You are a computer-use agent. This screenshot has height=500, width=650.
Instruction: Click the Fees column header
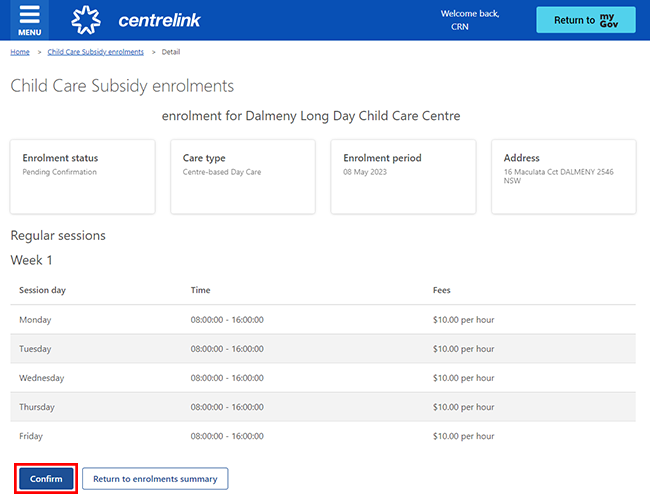[442, 290]
